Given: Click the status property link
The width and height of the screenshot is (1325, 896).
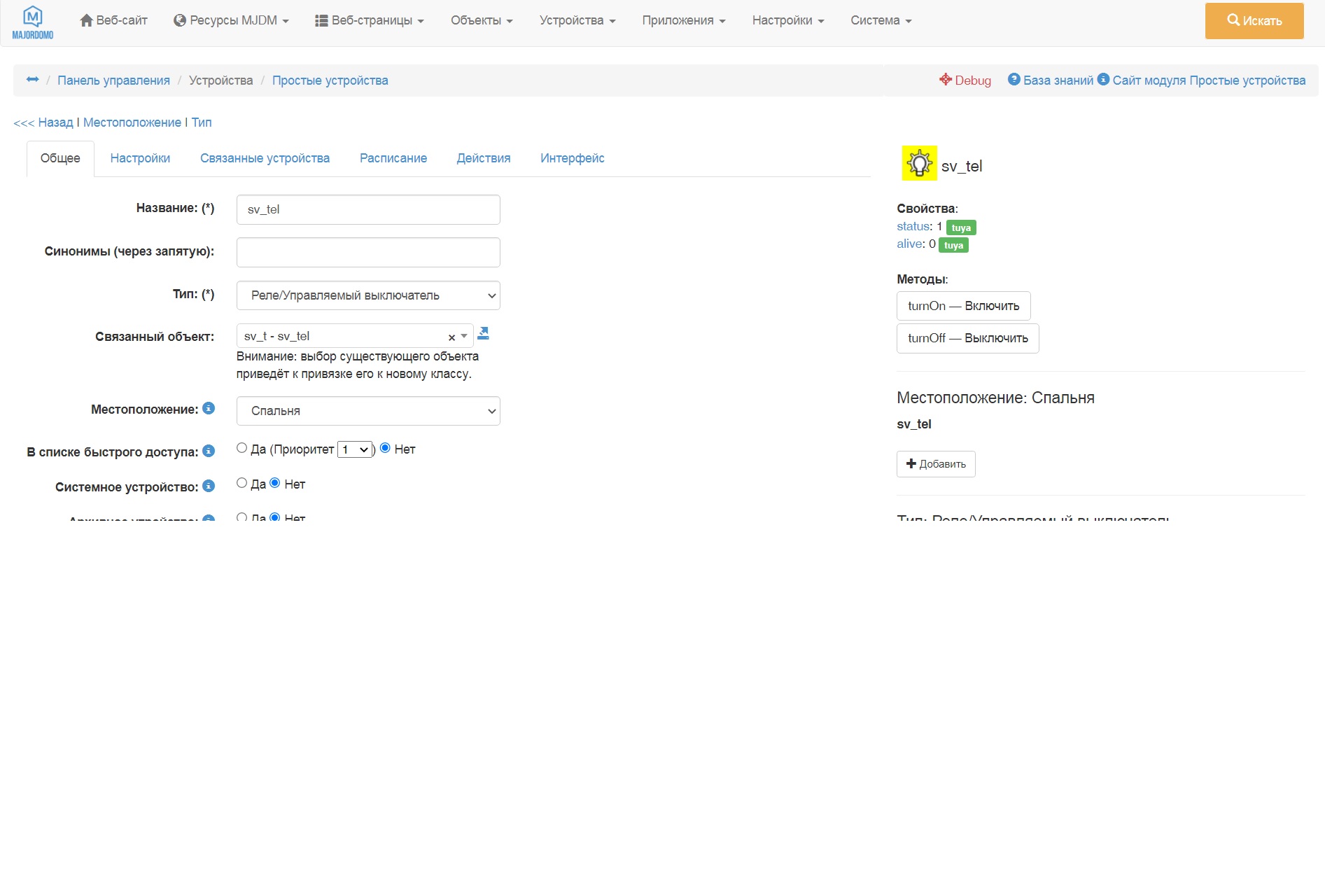Looking at the screenshot, I should tap(913, 226).
